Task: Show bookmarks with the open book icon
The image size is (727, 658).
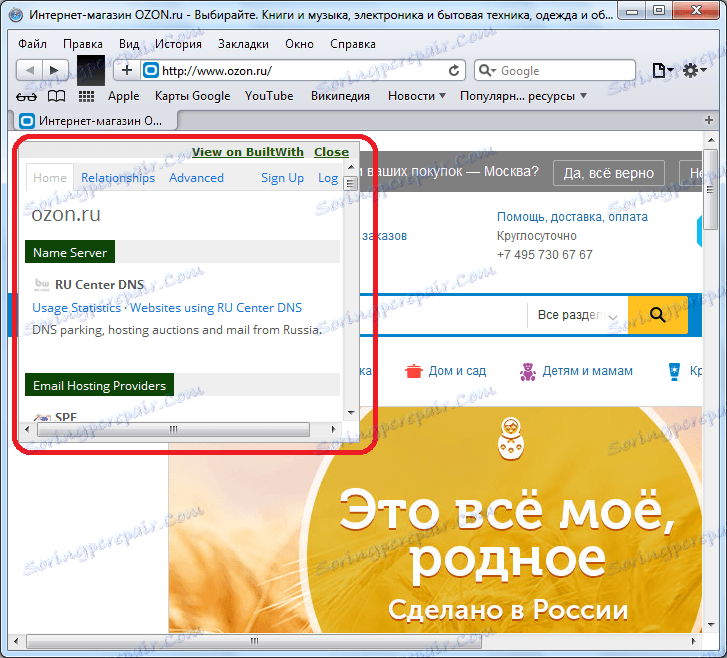Action: pyautogui.click(x=57, y=96)
